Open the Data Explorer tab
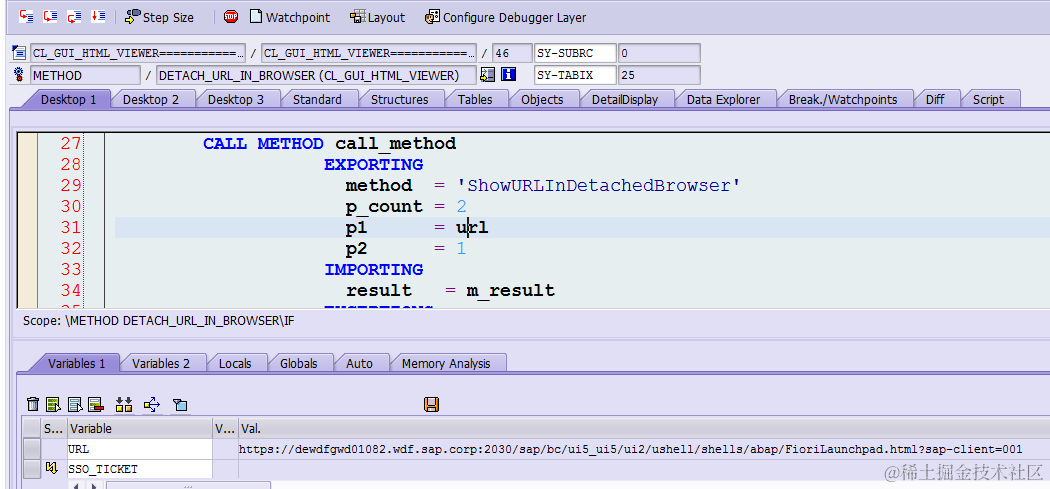 point(724,99)
